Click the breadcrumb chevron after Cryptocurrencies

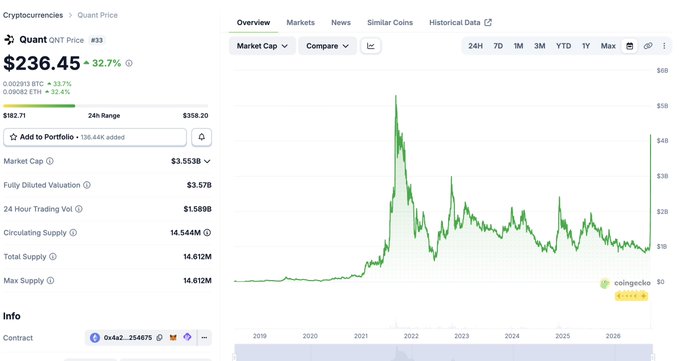pyautogui.click(x=70, y=15)
